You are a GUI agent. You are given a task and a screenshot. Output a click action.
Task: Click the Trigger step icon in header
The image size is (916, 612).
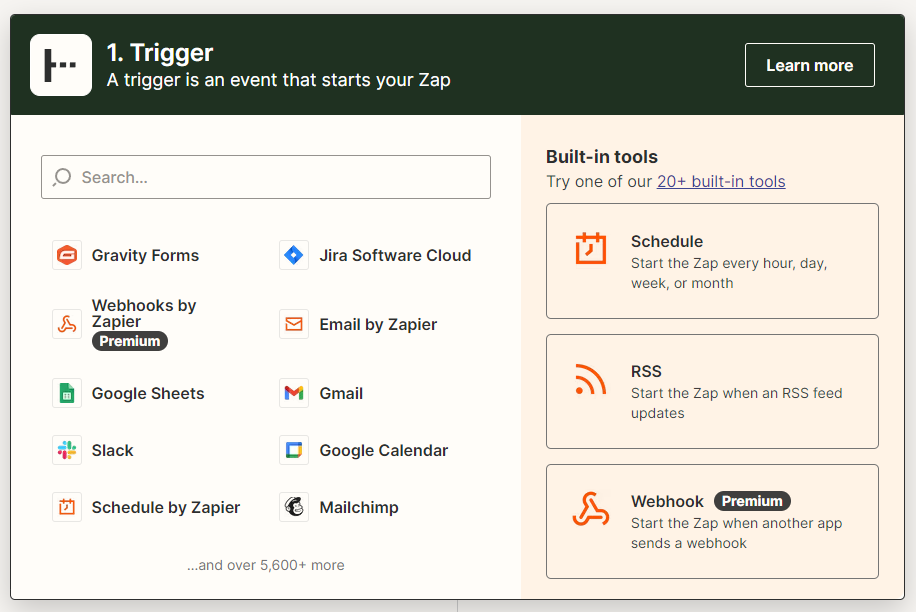point(61,65)
